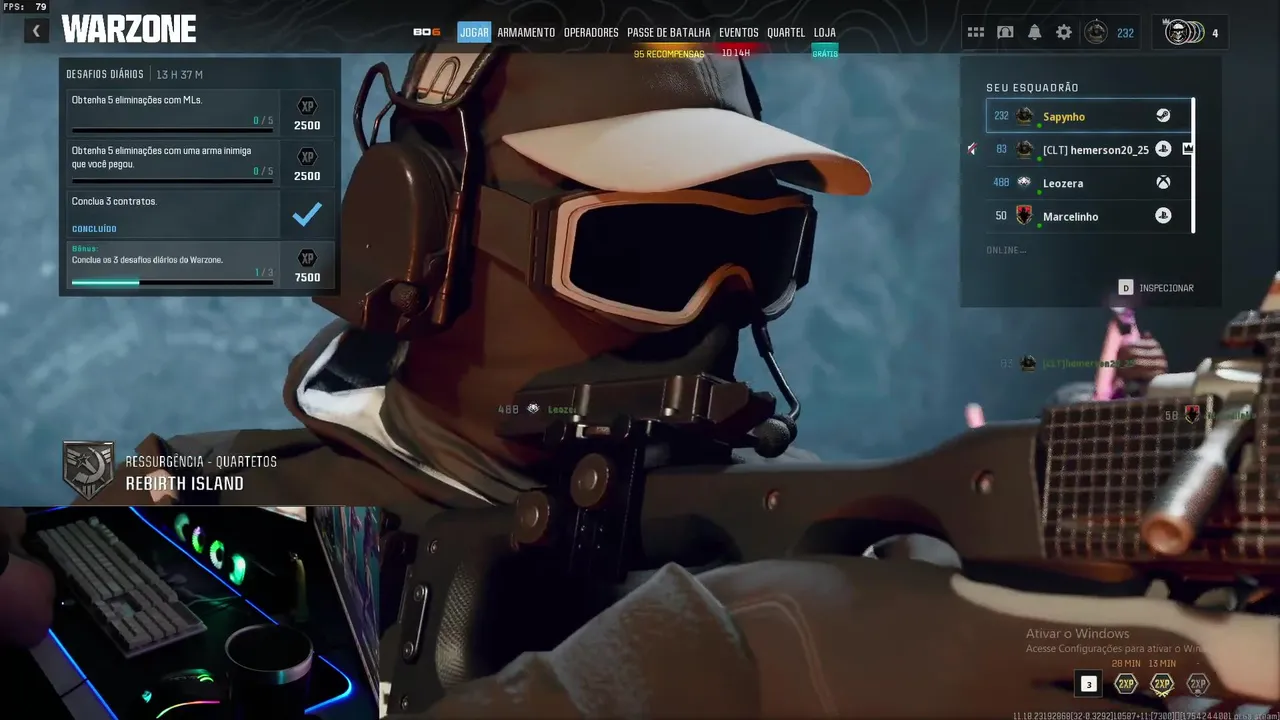This screenshot has height=720, width=1280.
Task: Click the completed checkmark for 3 contratos
Action: (x=307, y=214)
